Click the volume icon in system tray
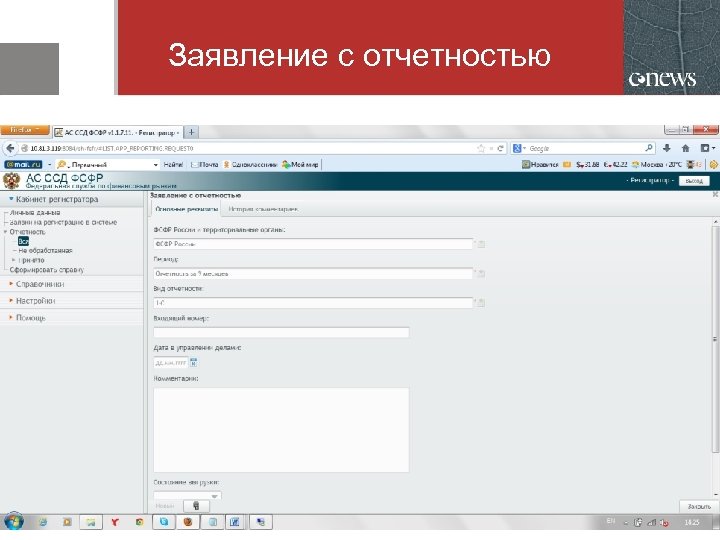This screenshot has height=540, width=720. point(664,523)
